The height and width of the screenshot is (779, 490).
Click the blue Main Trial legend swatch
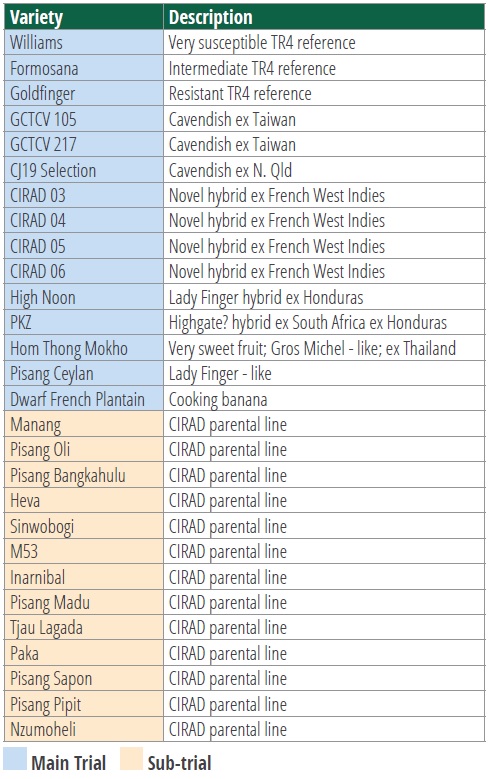point(15,759)
